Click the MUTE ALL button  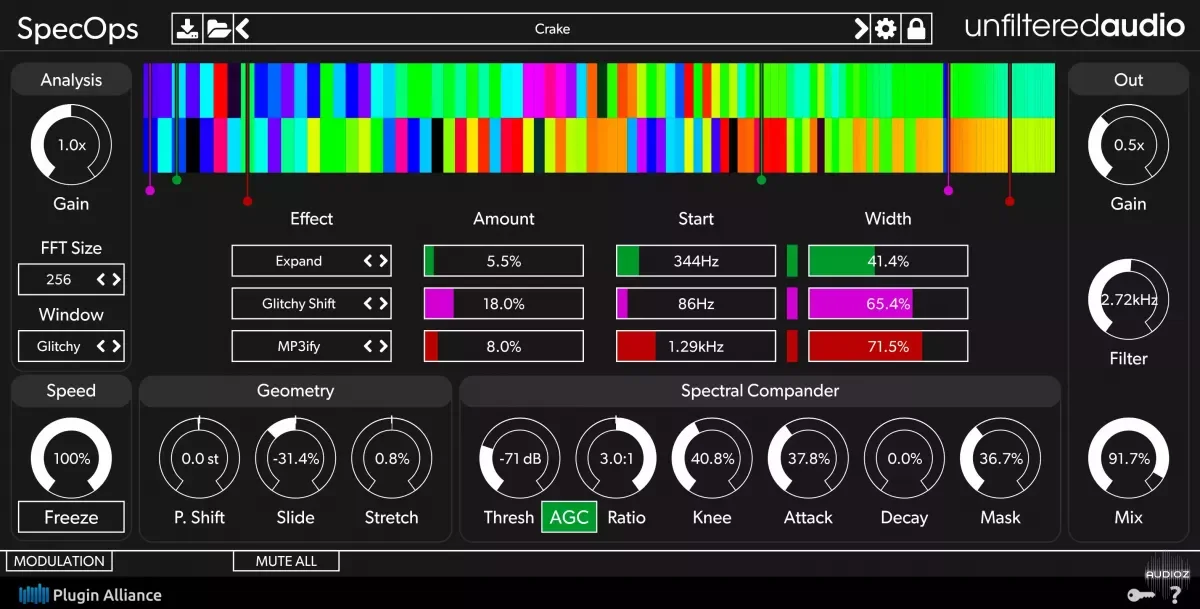[286, 561]
